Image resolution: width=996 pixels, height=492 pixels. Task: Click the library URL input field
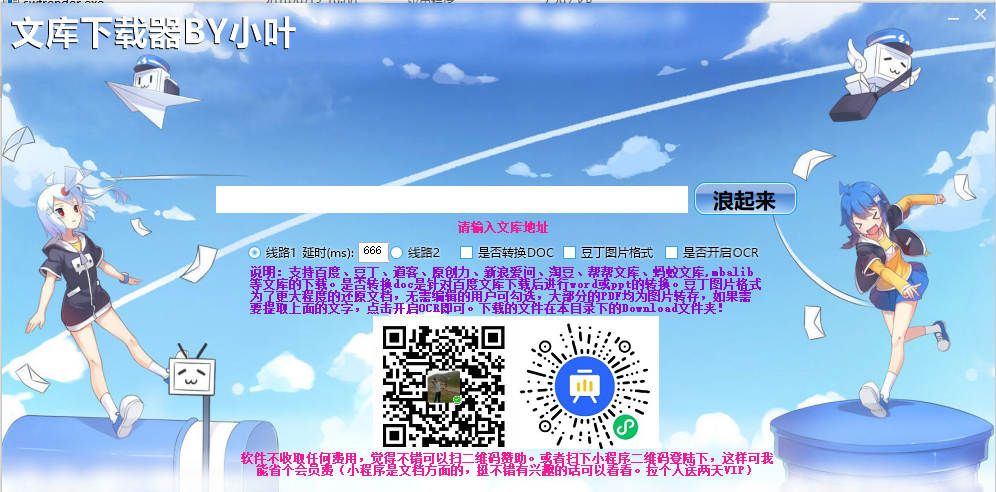[452, 199]
